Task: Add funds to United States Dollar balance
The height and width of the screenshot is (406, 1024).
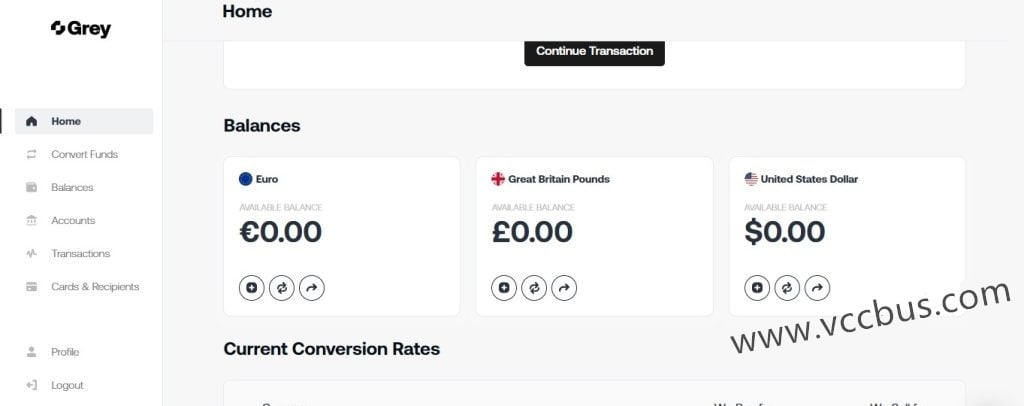Action: [x=757, y=287]
